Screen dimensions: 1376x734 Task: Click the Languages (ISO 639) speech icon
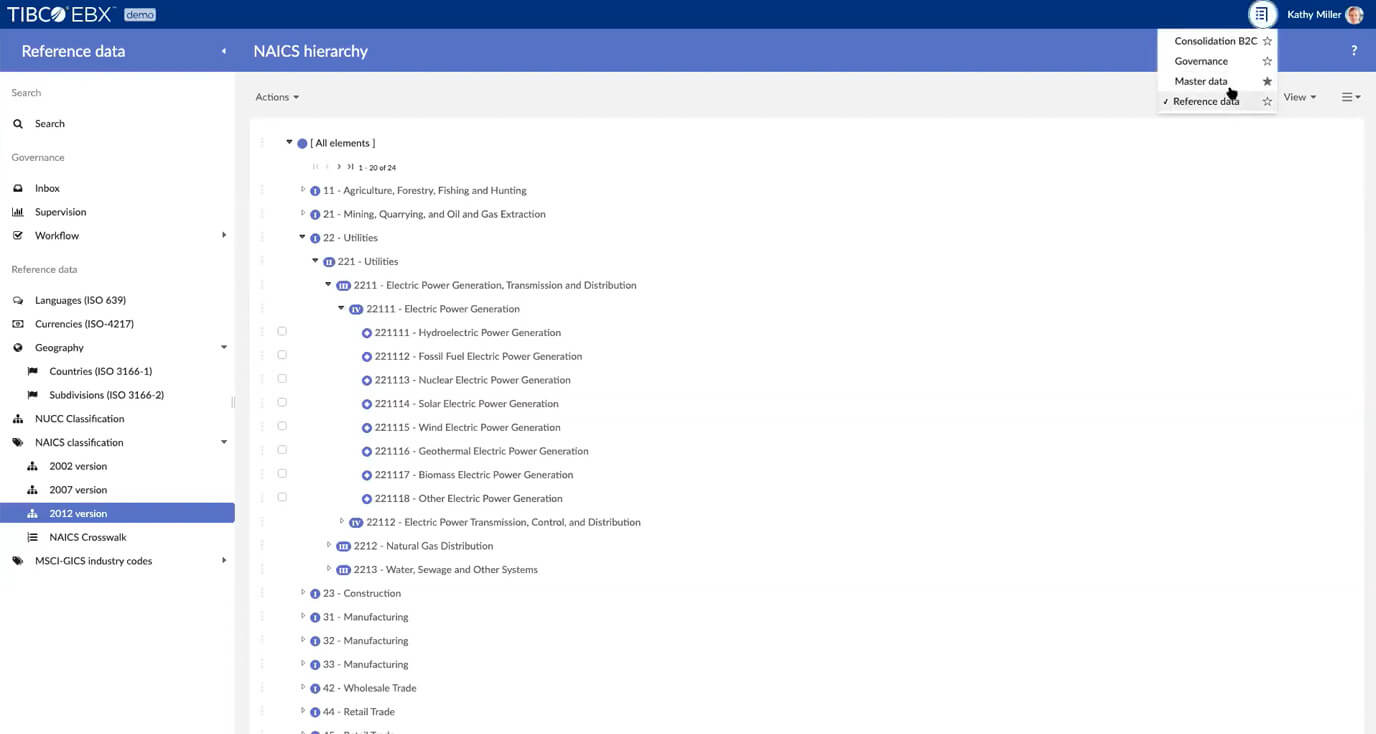click(18, 300)
